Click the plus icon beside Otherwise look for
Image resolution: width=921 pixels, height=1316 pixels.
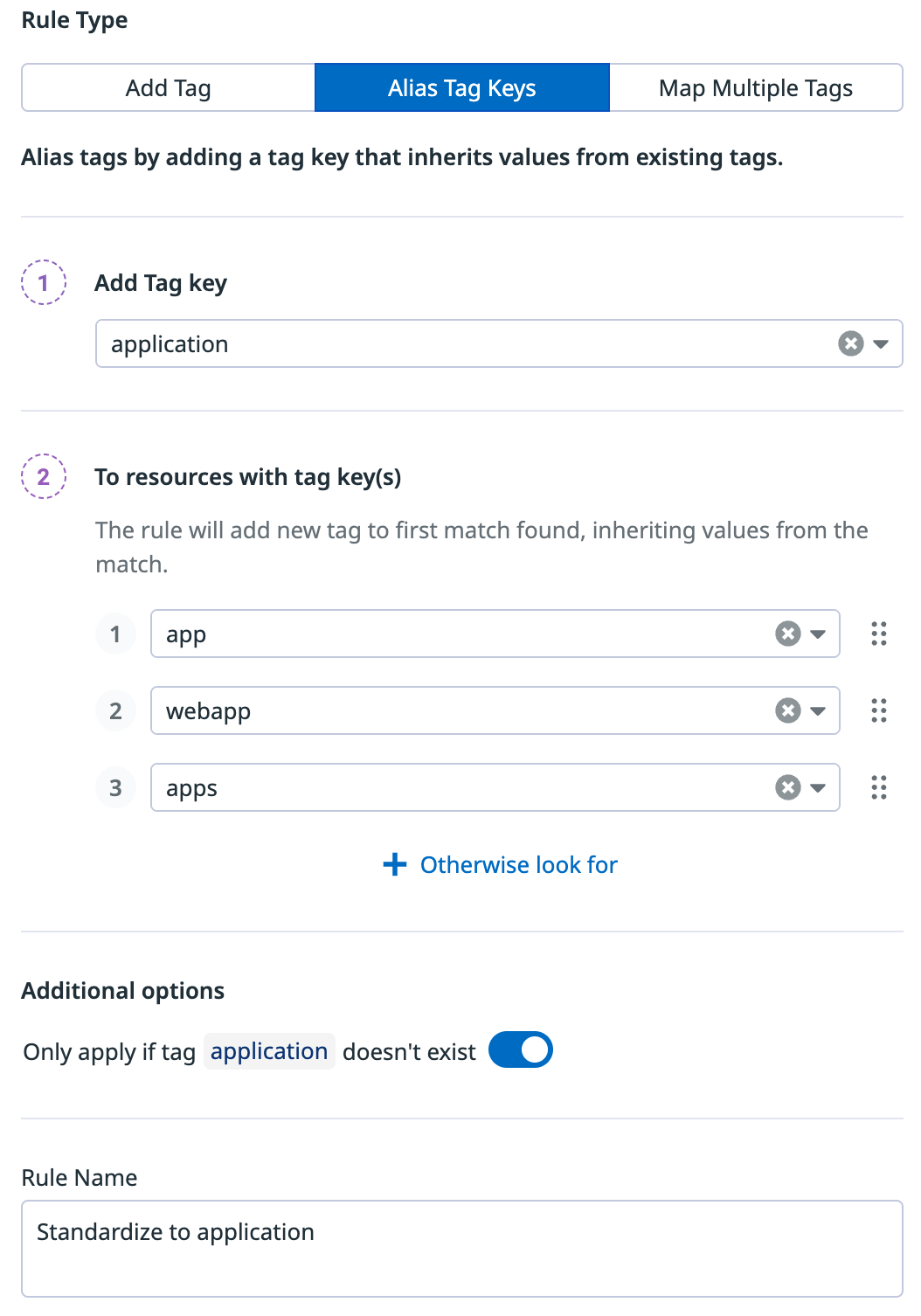(395, 864)
